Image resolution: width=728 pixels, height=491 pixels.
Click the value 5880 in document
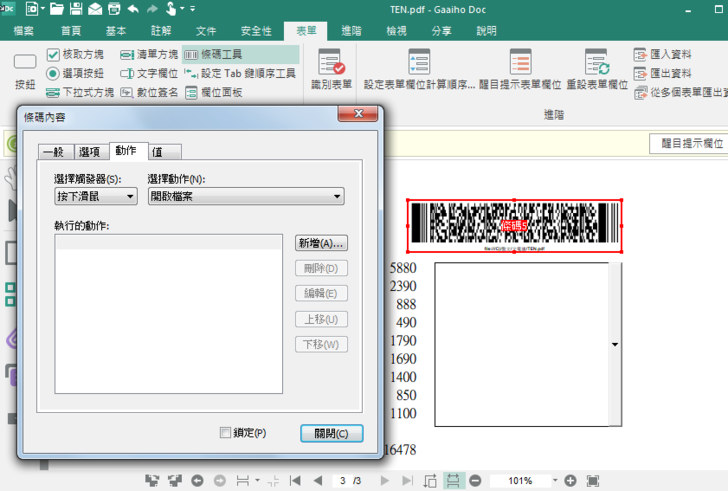403,268
